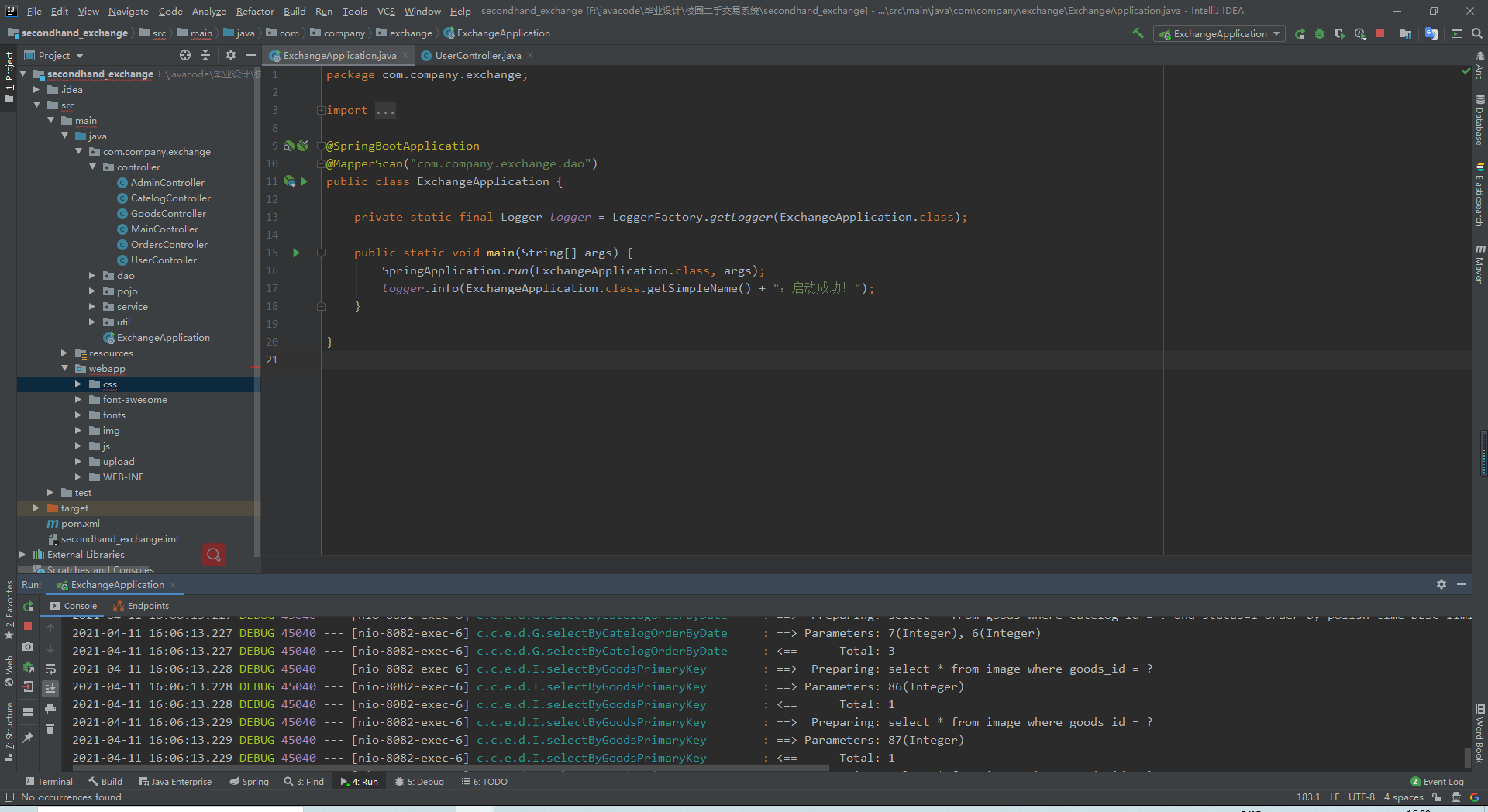Open Project Structure icon in top toolbar
This screenshot has height=812, width=1488.
(1406, 33)
